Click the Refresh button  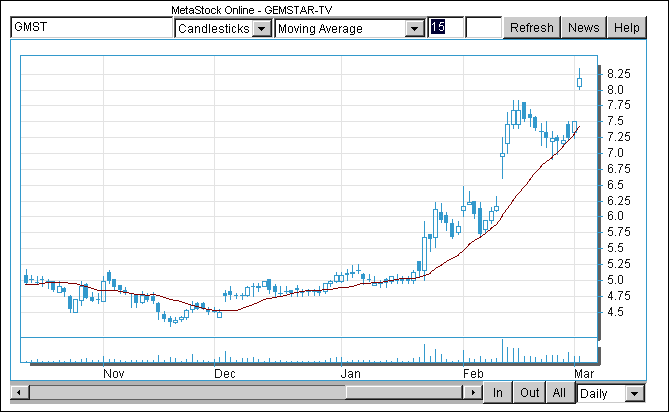(x=532, y=28)
